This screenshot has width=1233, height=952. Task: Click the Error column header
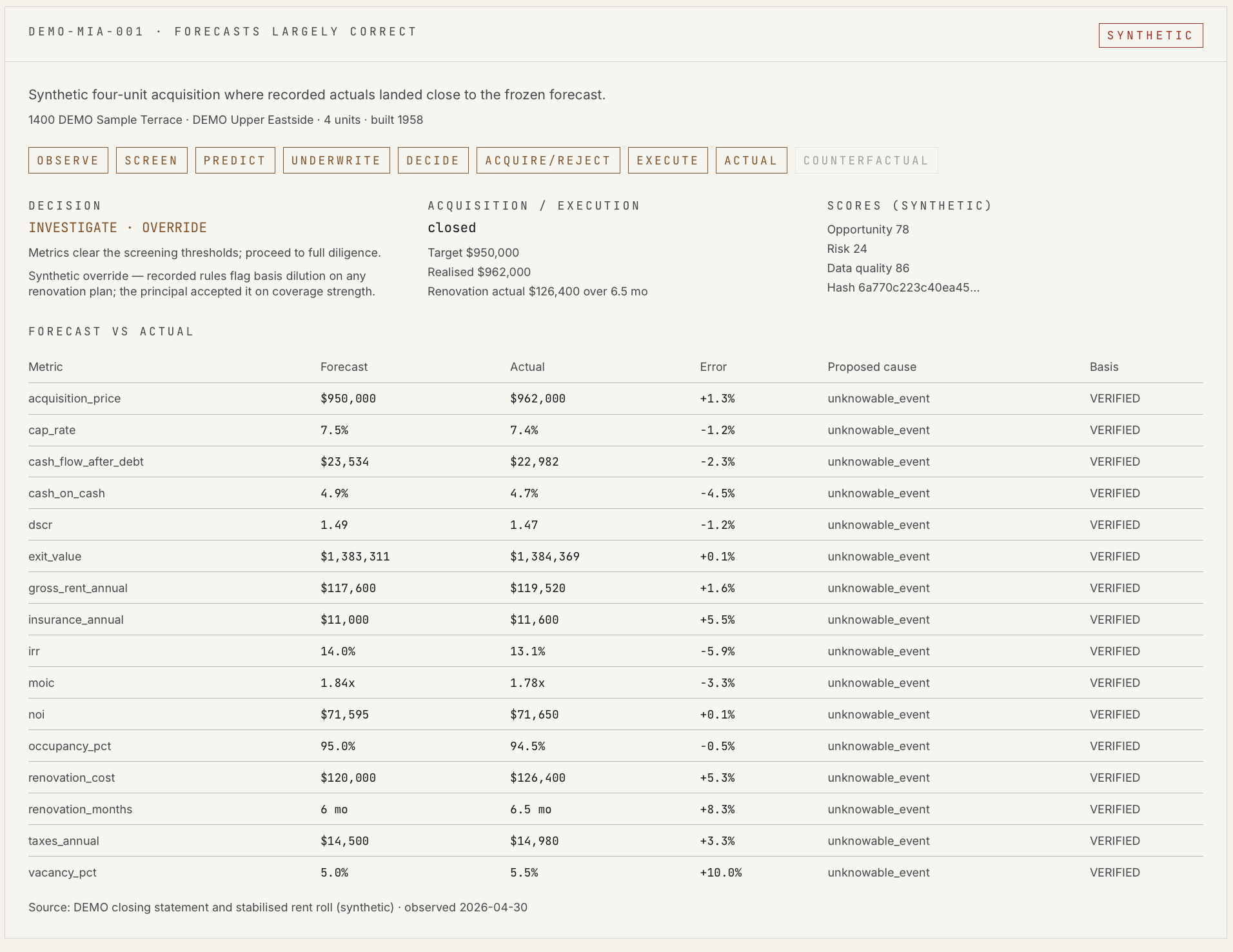tap(713, 367)
